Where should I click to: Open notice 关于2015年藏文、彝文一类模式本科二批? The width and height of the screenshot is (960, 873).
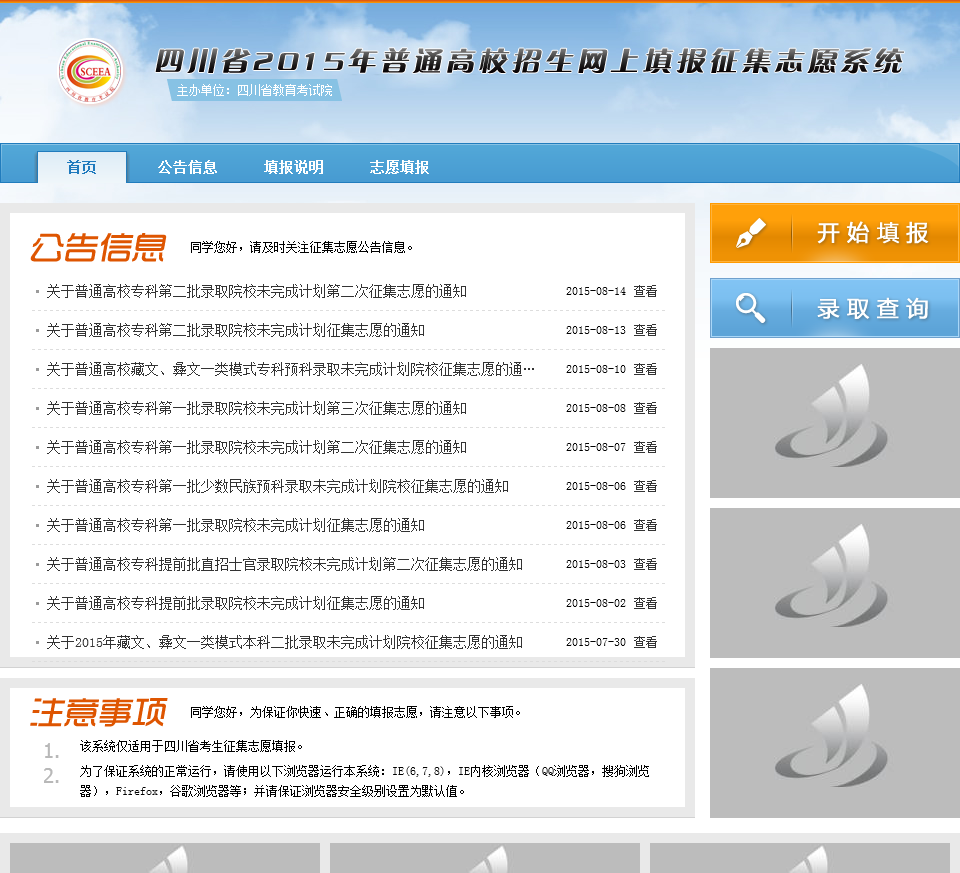coord(285,642)
